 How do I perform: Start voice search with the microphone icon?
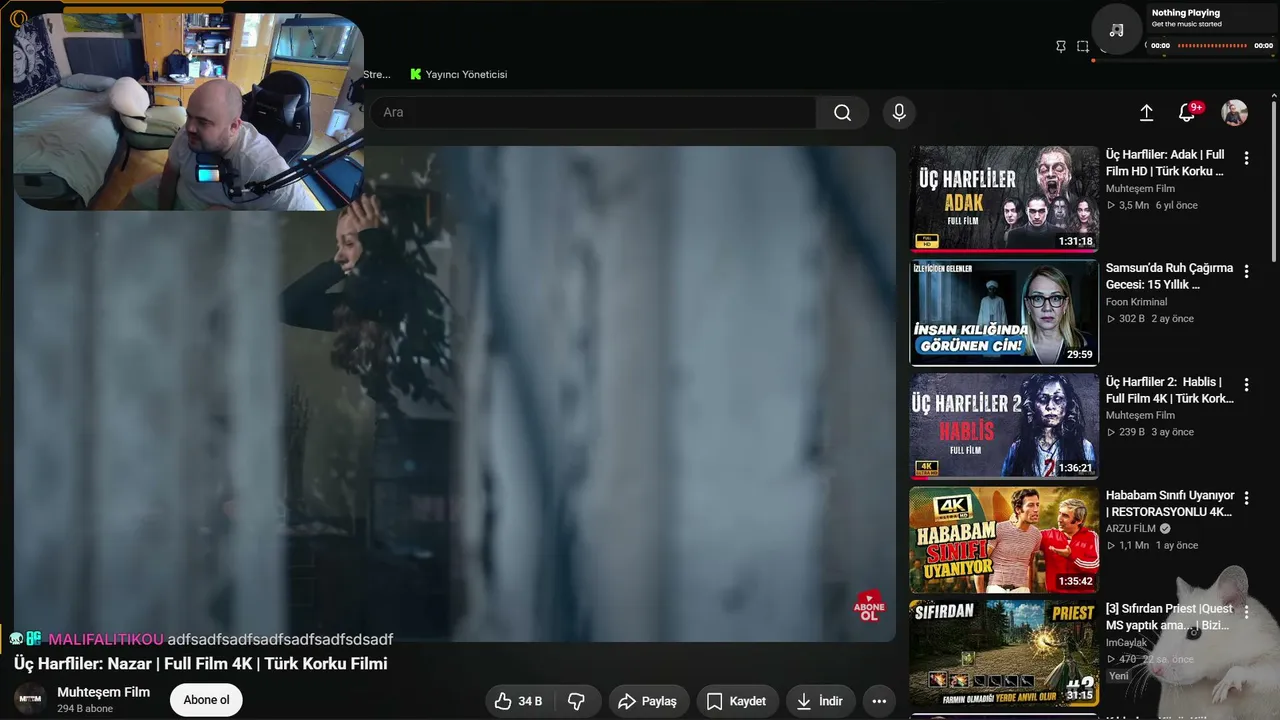[899, 113]
